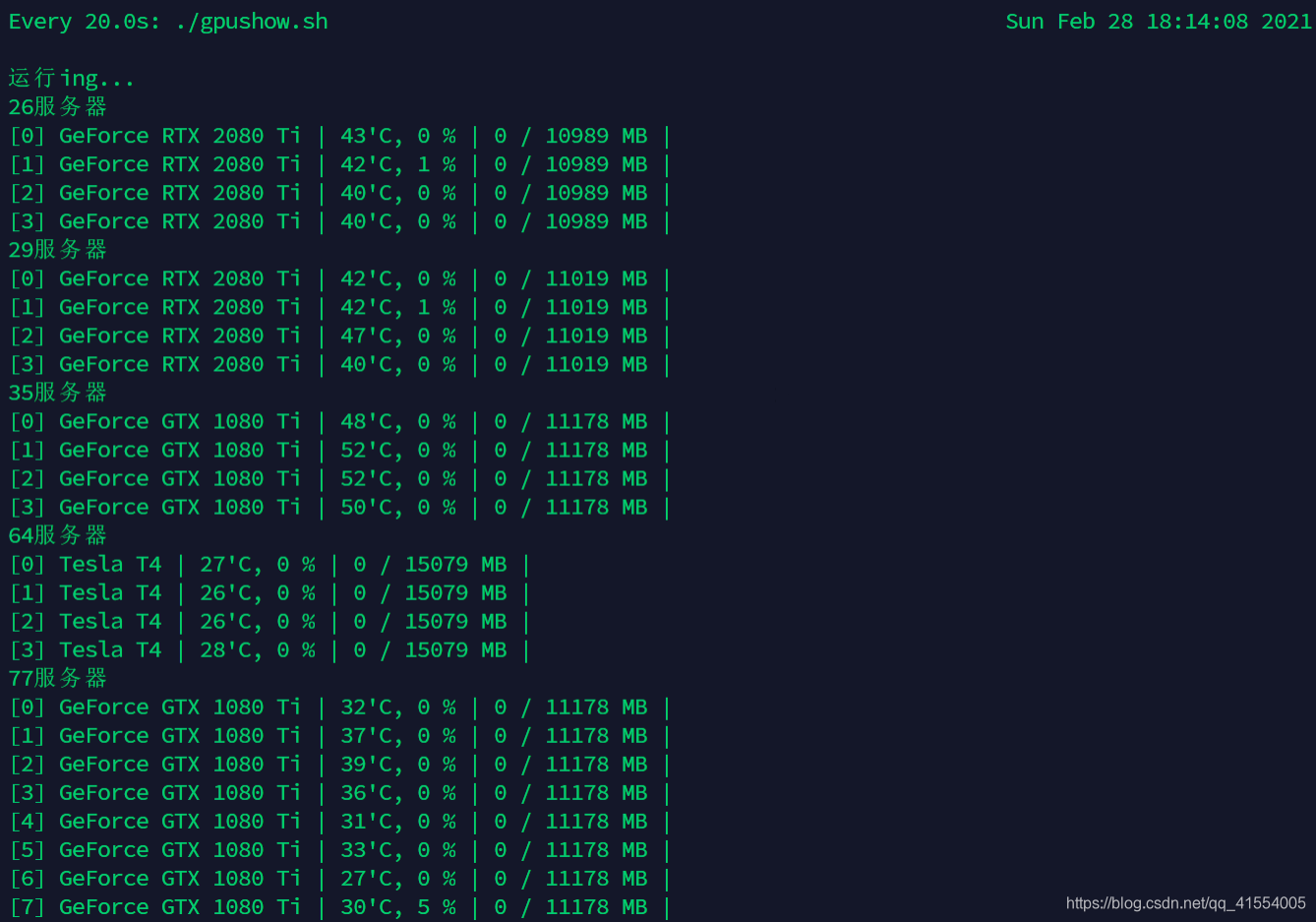Click "GeForce RTX 2080 Ti" in 26服务器 row [2]
The height and width of the screenshot is (922, 1316).
coord(180,193)
